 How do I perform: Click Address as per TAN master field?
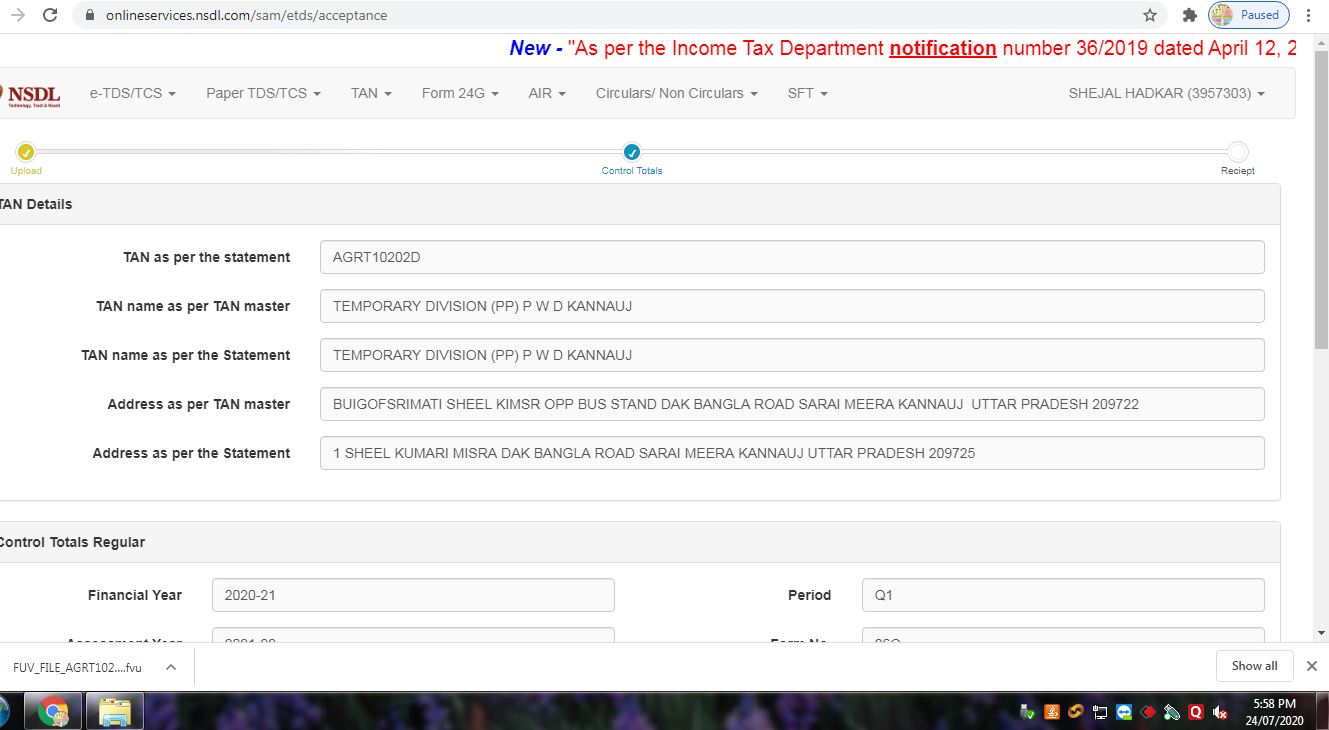[x=792, y=404]
